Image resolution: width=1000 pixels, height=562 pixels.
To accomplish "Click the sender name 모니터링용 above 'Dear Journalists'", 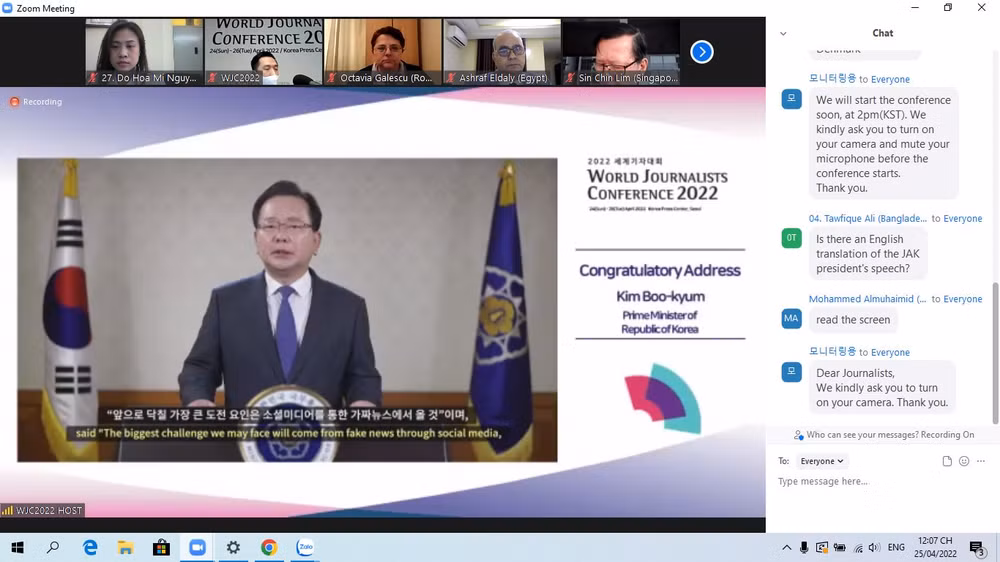I will click(832, 351).
